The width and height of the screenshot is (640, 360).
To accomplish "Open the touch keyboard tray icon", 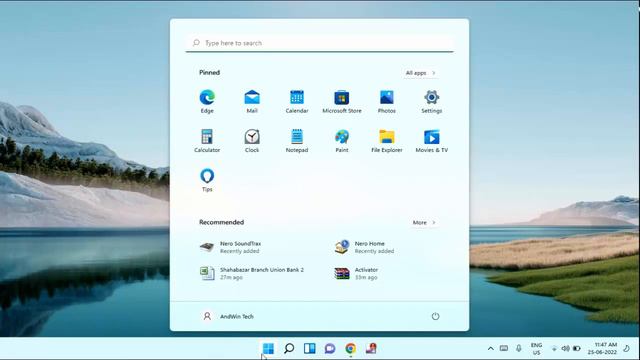I will coord(504,348).
